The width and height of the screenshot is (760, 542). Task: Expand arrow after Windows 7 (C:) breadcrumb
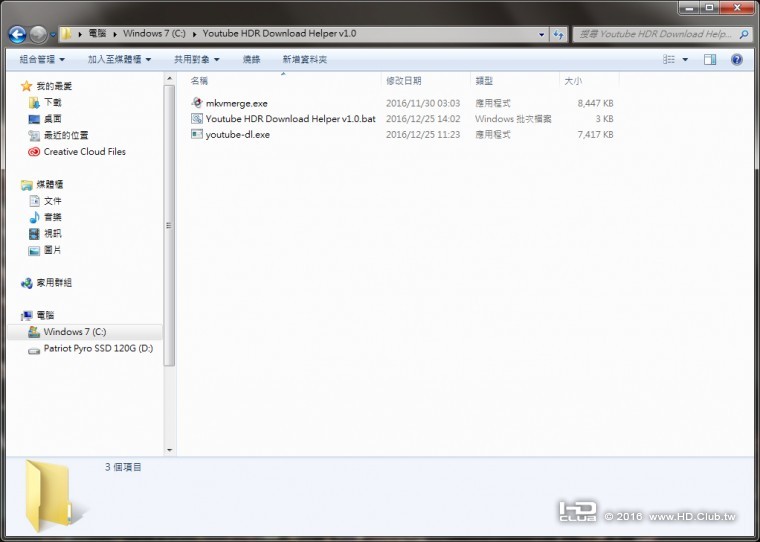coord(194,34)
